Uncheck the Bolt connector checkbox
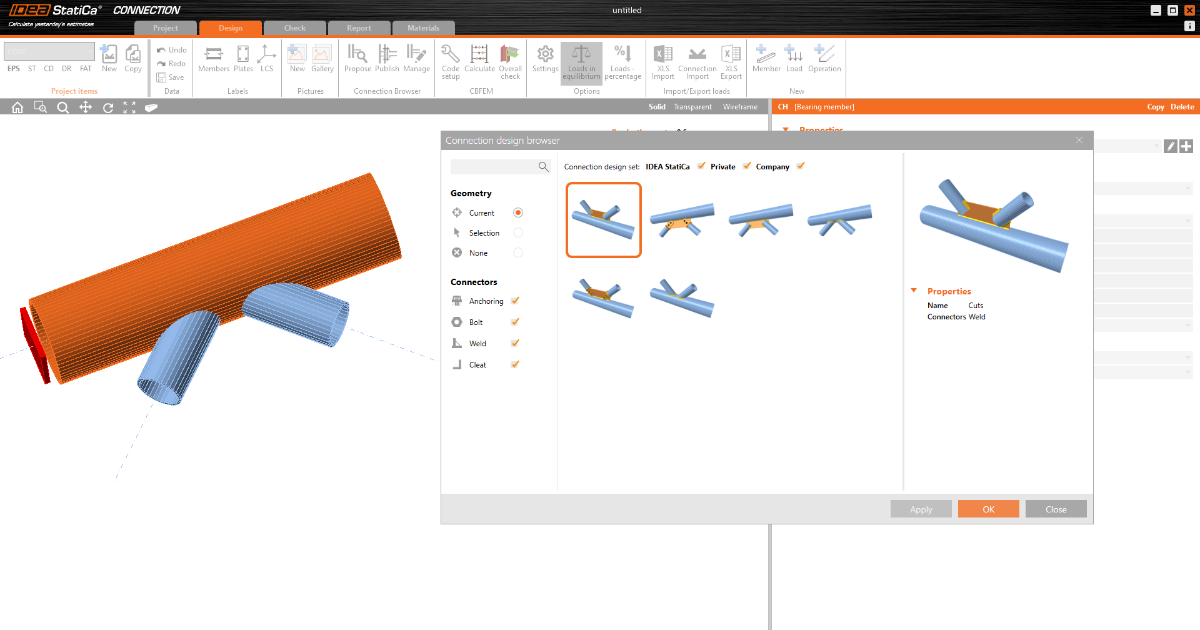The width and height of the screenshot is (1200, 630). 515,322
